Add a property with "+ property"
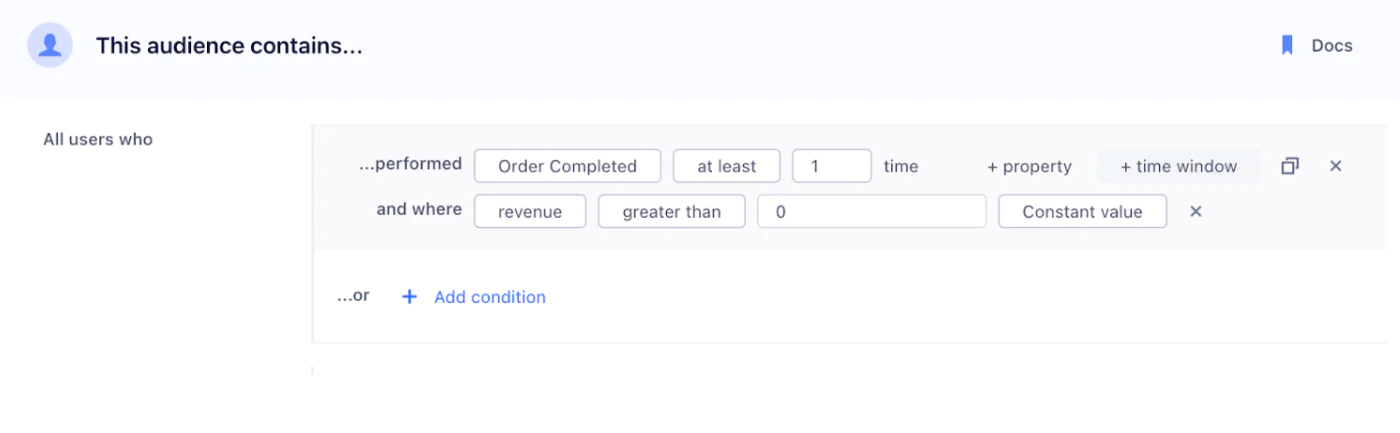 pos(1029,167)
